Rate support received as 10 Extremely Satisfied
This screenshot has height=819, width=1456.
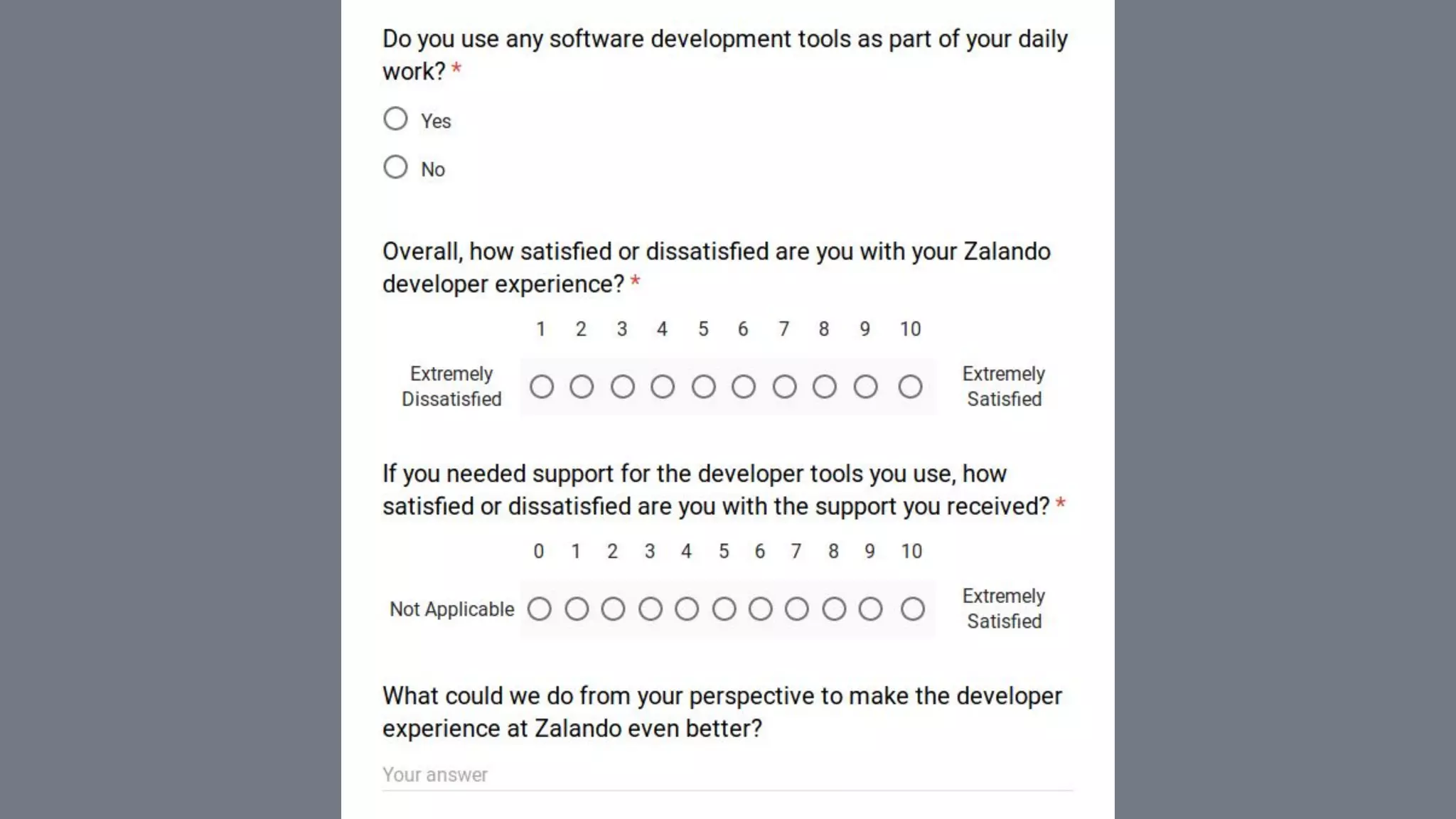[913, 609]
